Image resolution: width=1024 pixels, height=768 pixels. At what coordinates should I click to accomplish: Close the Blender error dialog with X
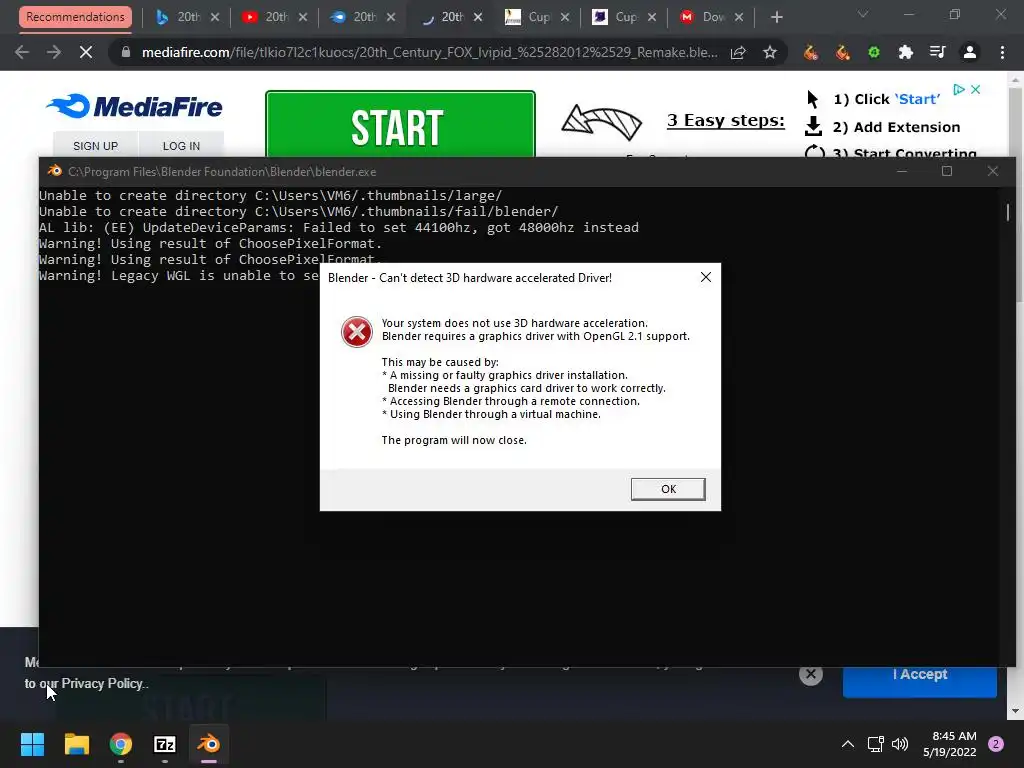tap(705, 278)
